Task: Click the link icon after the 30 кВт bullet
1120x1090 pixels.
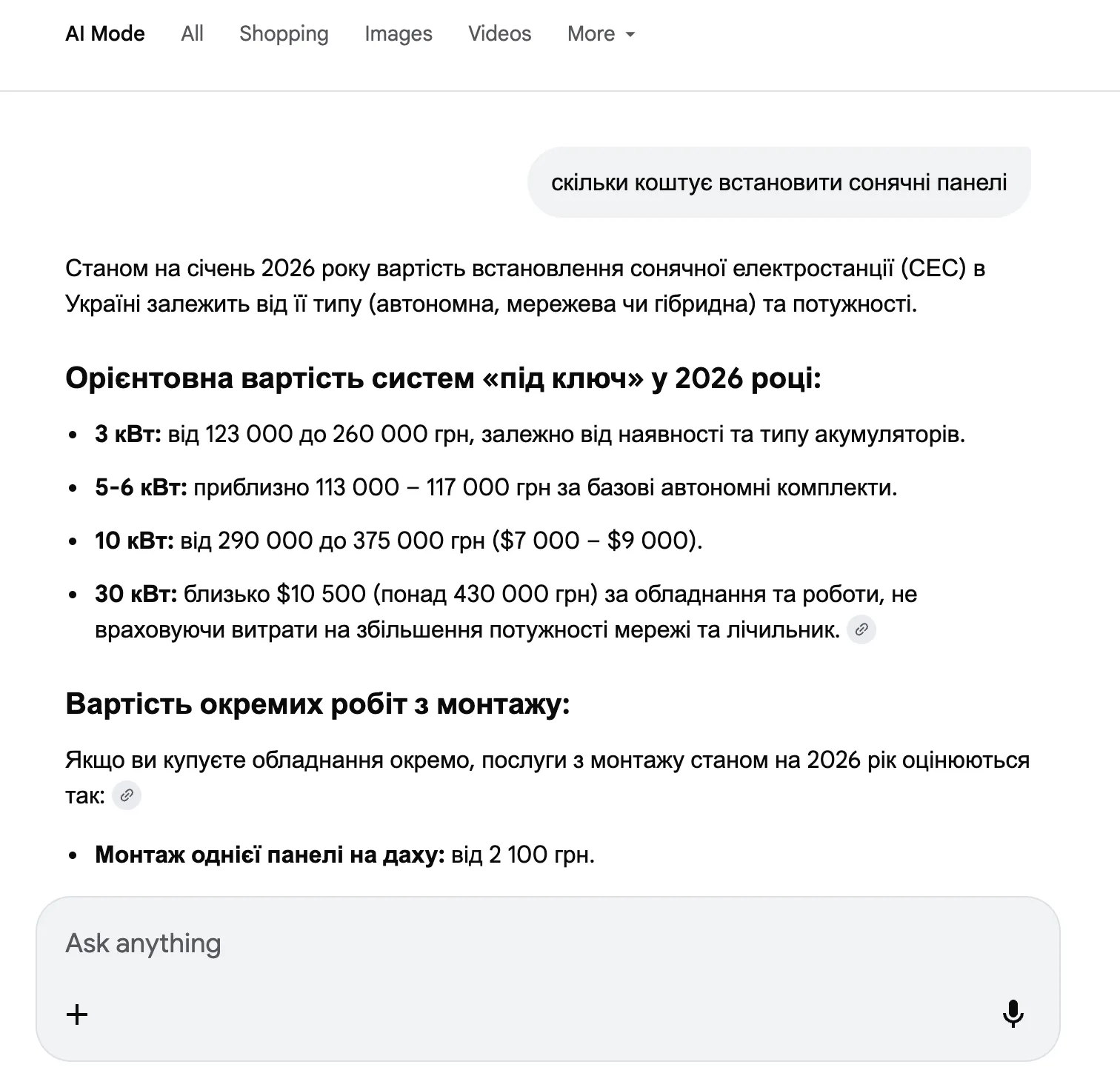Action: 861,630
